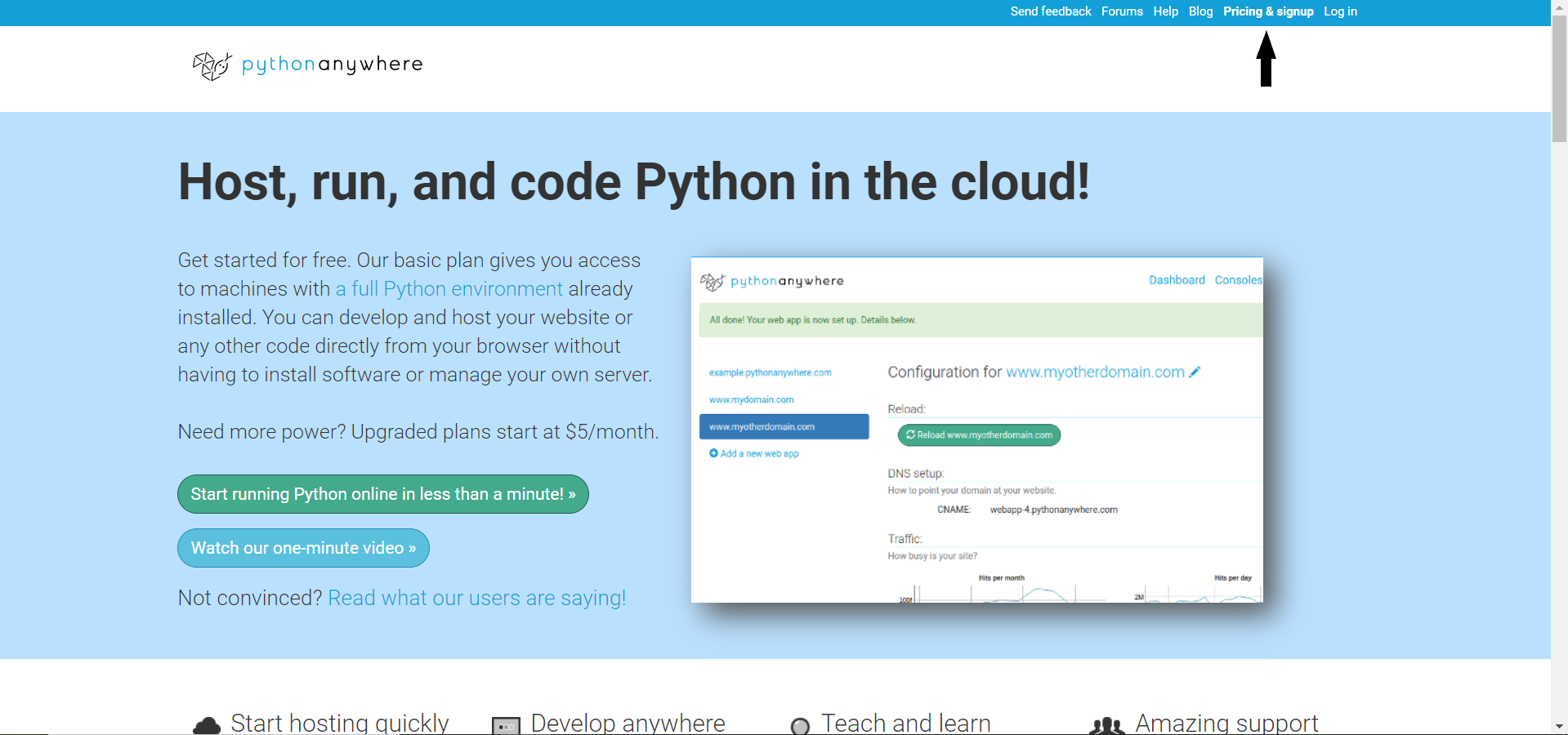Click the circular reload arrow inside the Reload button
Image resolution: width=1568 pixels, height=735 pixels.
click(910, 435)
